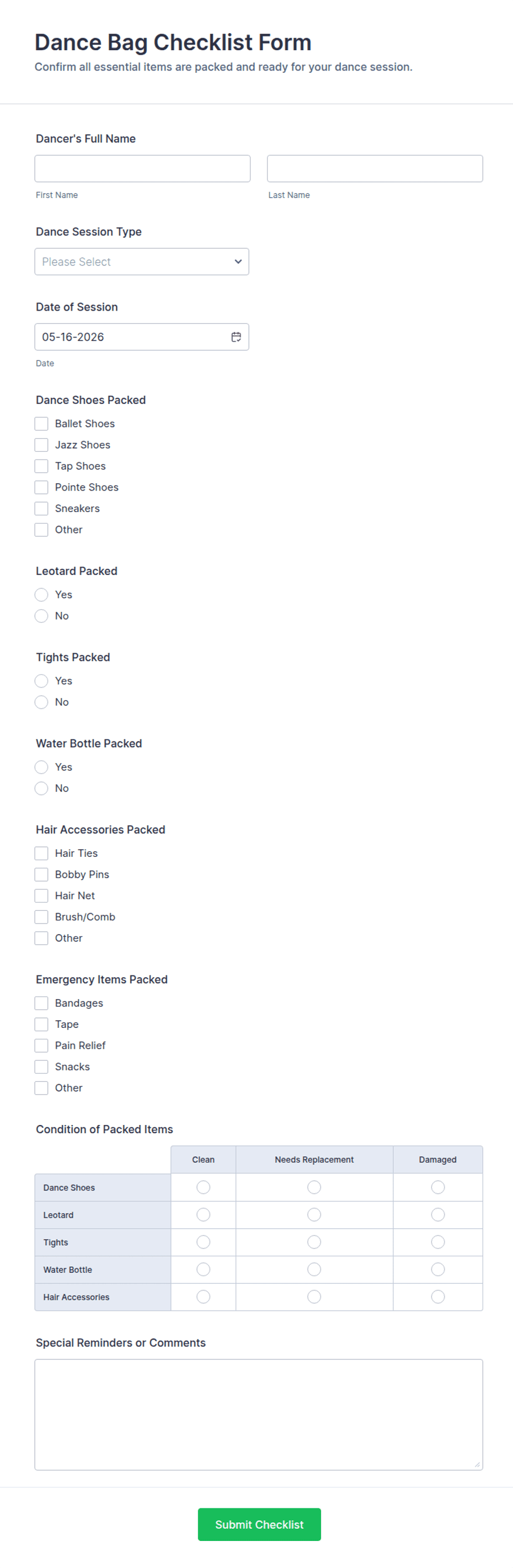This screenshot has height=1568, width=513.
Task: Mark Leotard as Needs Replacement
Action: (314, 1214)
